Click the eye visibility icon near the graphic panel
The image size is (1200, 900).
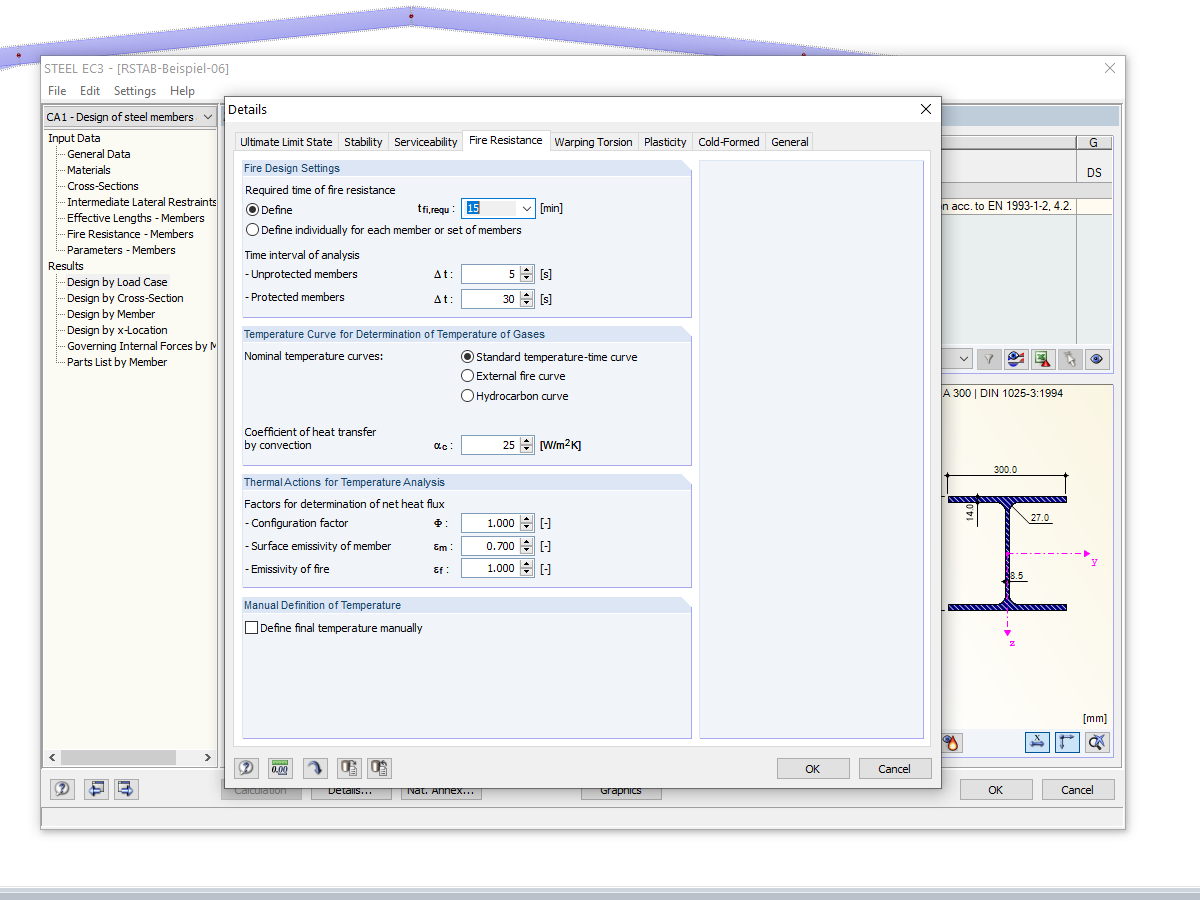point(1096,358)
